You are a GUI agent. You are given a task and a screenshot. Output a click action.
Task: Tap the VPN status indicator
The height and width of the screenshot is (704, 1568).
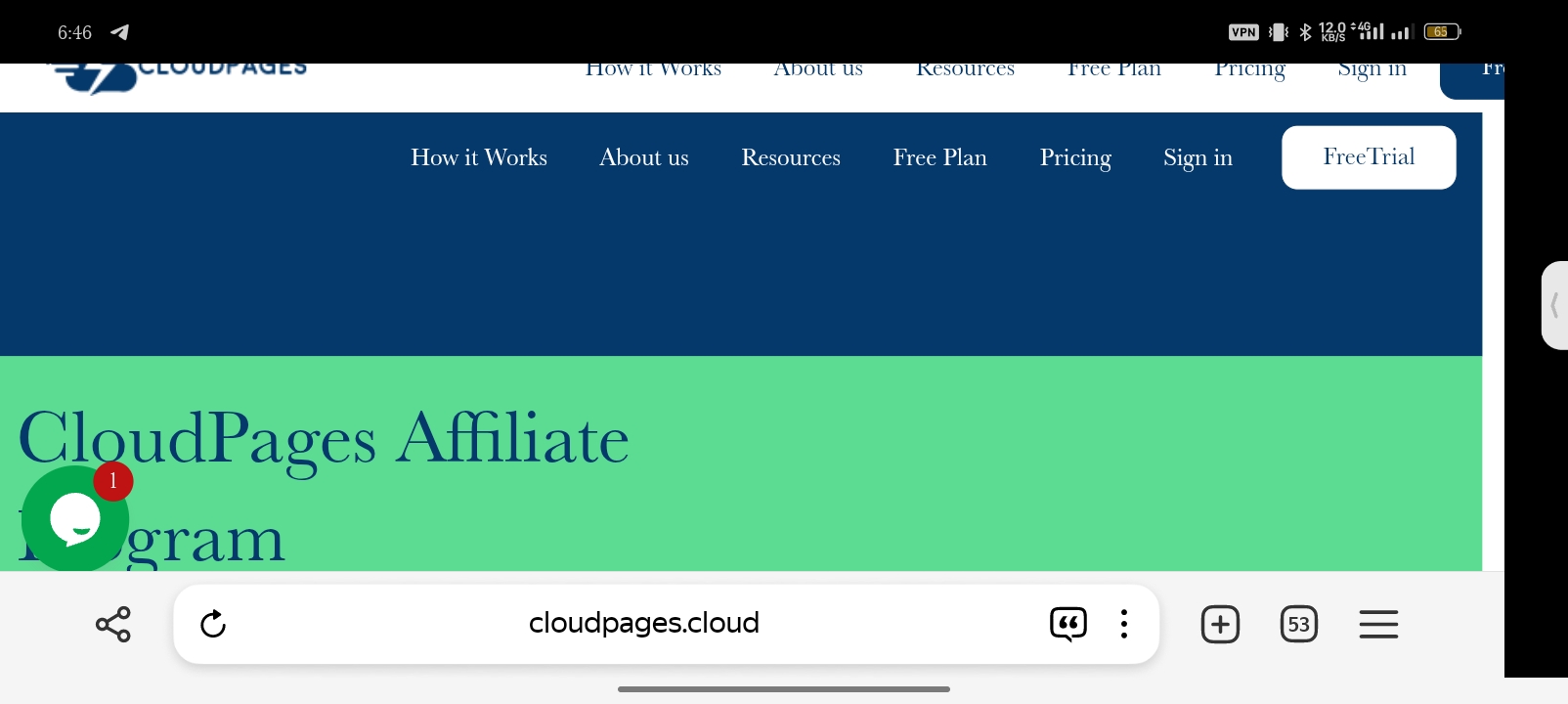tap(1243, 32)
